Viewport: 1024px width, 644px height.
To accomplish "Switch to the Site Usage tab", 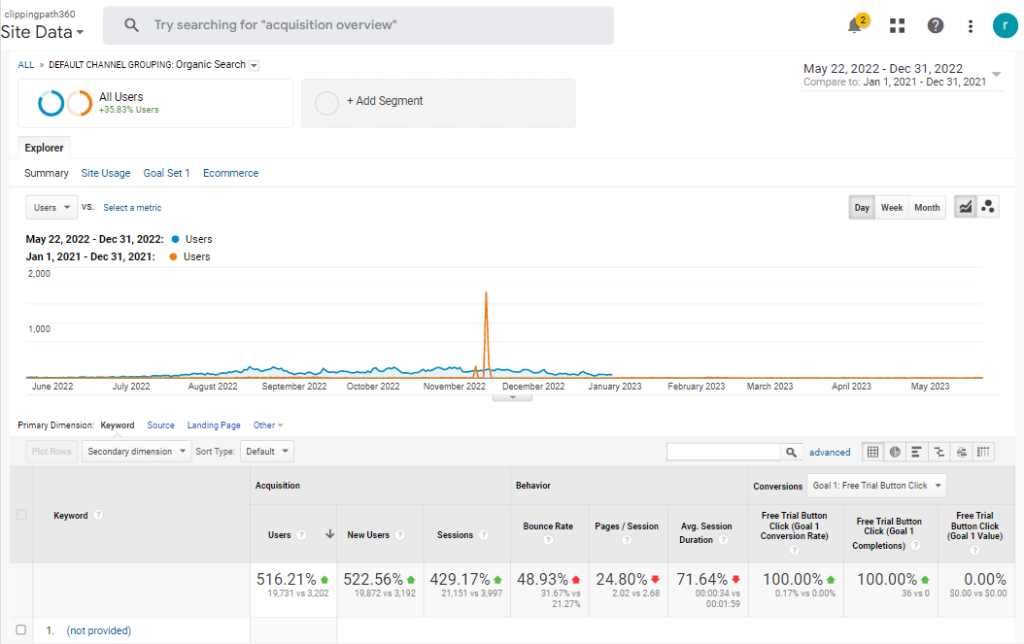I will coord(106,173).
